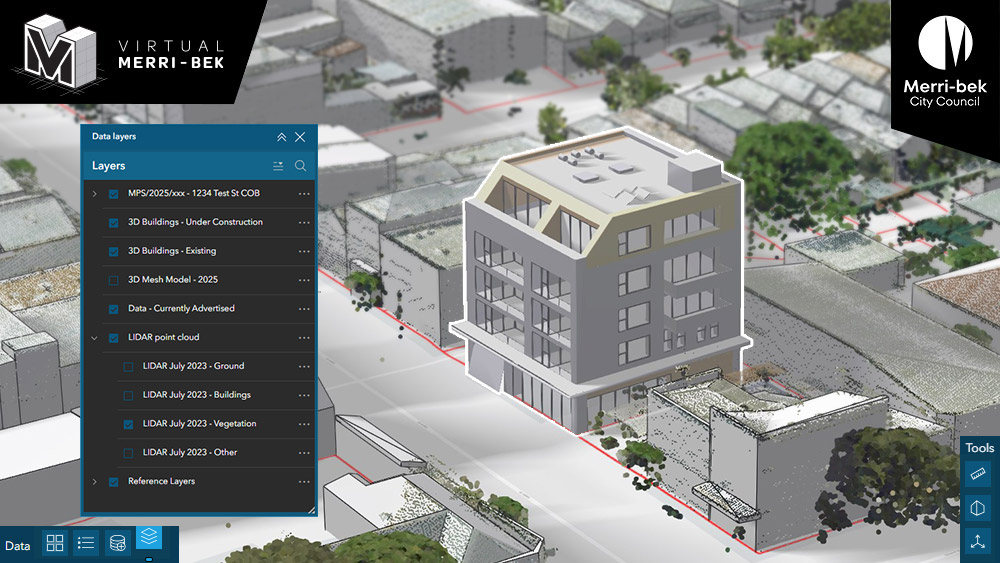Viewport: 1000px width, 563px height.
Task: Turn off 3D Buildings - Existing checkbox
Action: click(114, 251)
